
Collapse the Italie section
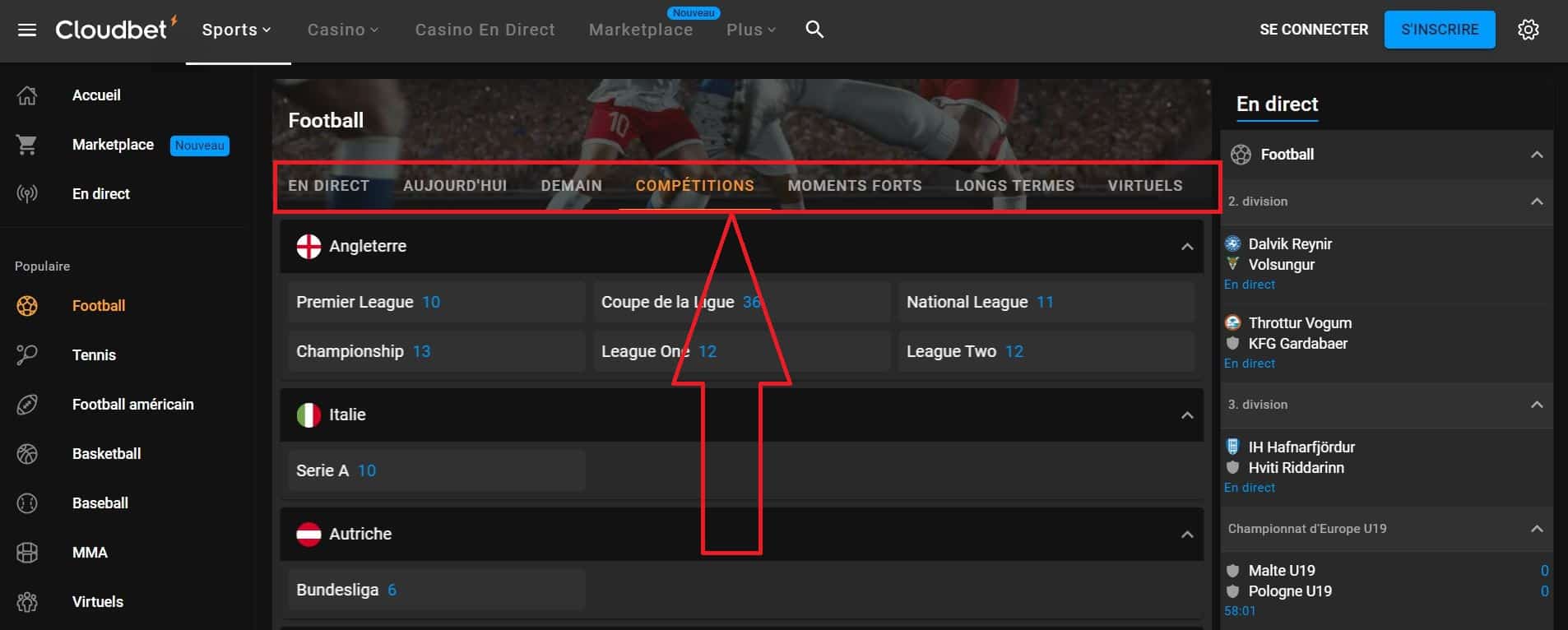point(1187,415)
